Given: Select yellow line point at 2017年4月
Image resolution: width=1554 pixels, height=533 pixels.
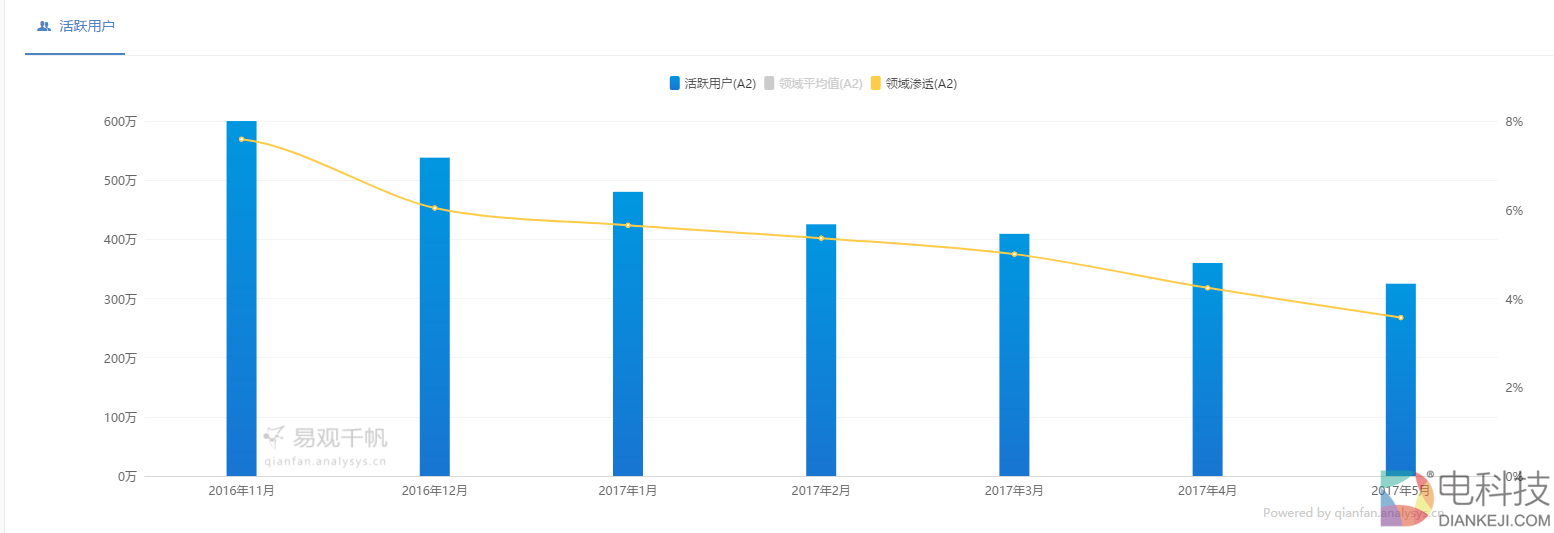Looking at the screenshot, I should coord(1207,288).
